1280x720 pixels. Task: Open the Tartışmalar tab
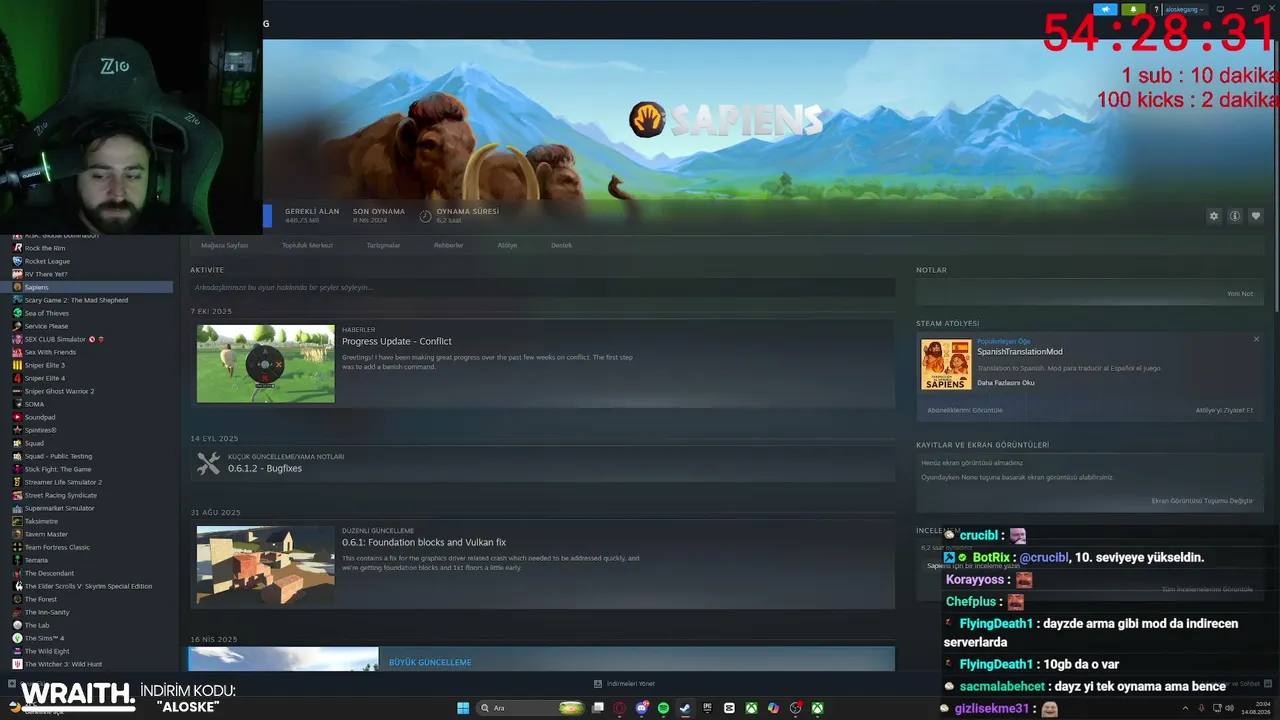[x=383, y=245]
